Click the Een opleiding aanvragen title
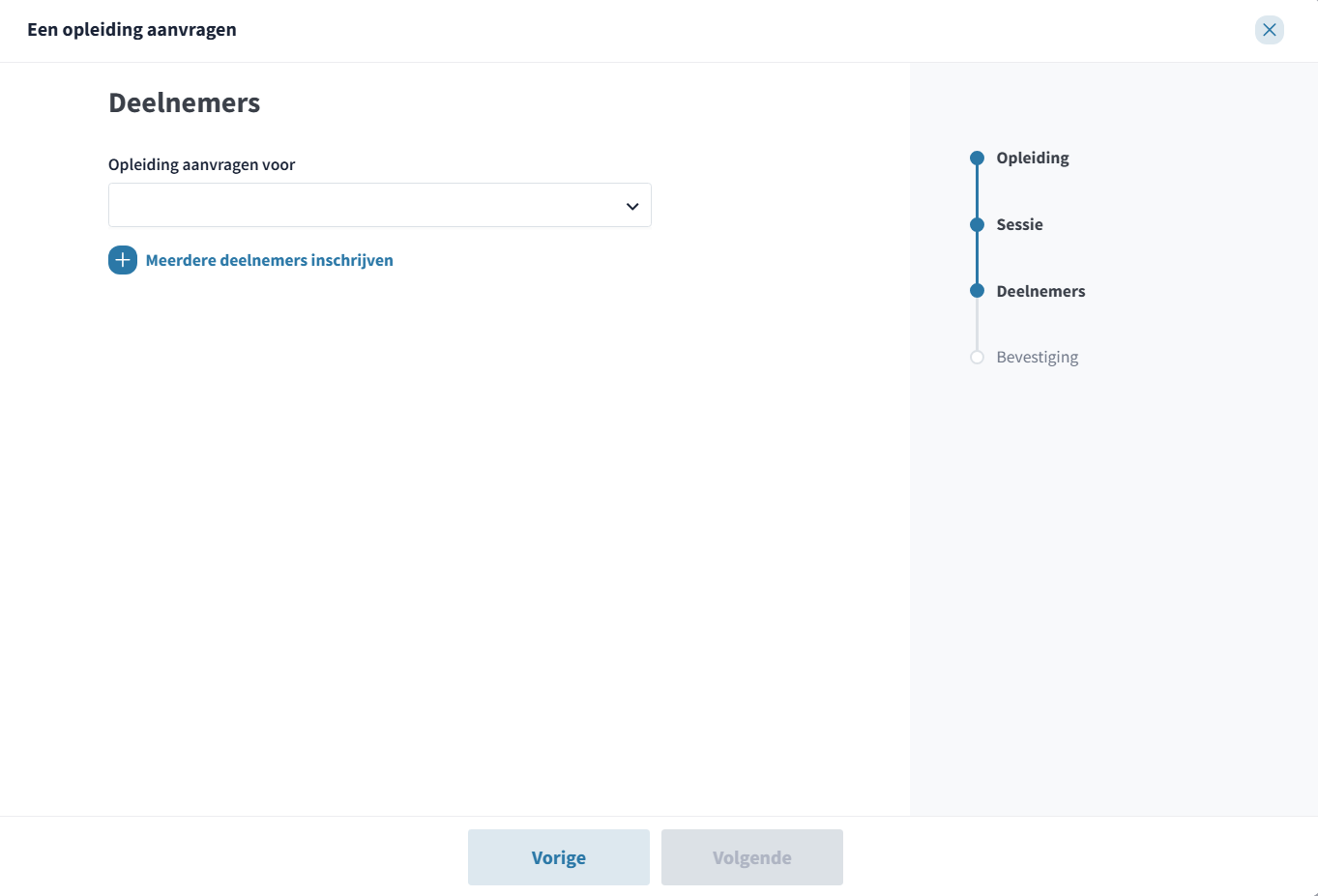Image resolution: width=1318 pixels, height=896 pixels. [x=132, y=29]
